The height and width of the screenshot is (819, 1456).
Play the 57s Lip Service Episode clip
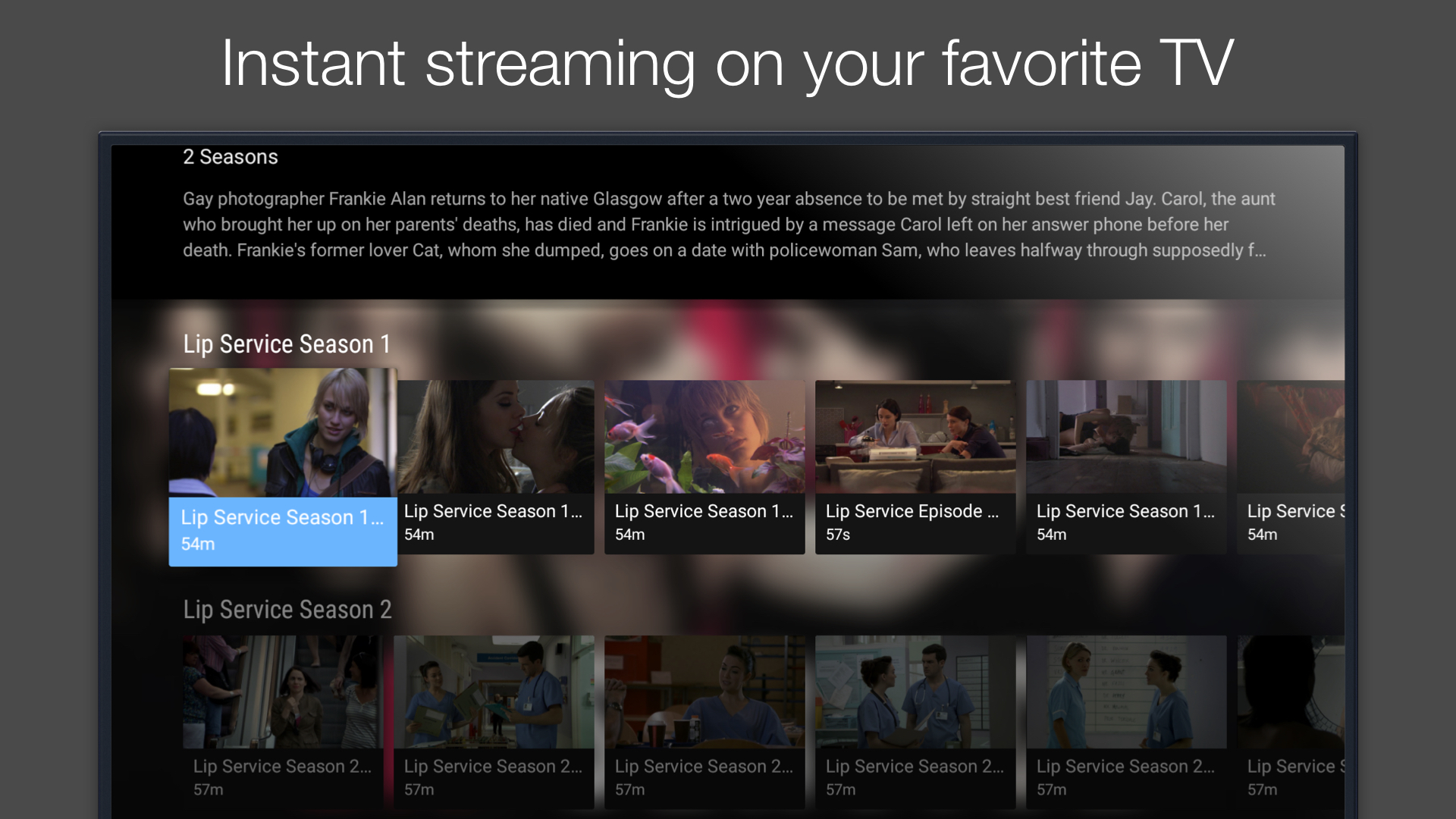tap(915, 467)
